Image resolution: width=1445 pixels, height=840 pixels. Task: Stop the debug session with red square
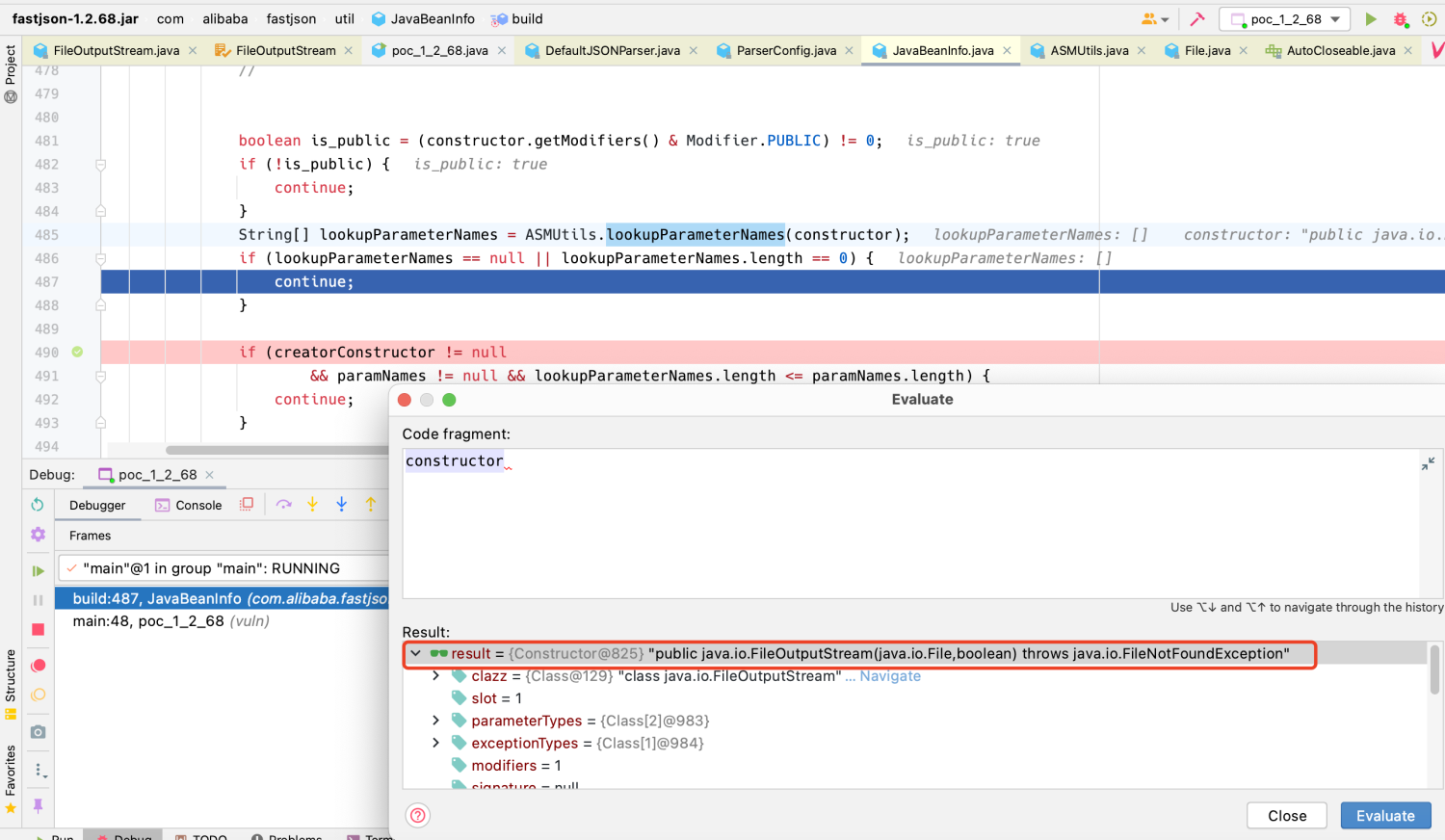pyautogui.click(x=38, y=629)
